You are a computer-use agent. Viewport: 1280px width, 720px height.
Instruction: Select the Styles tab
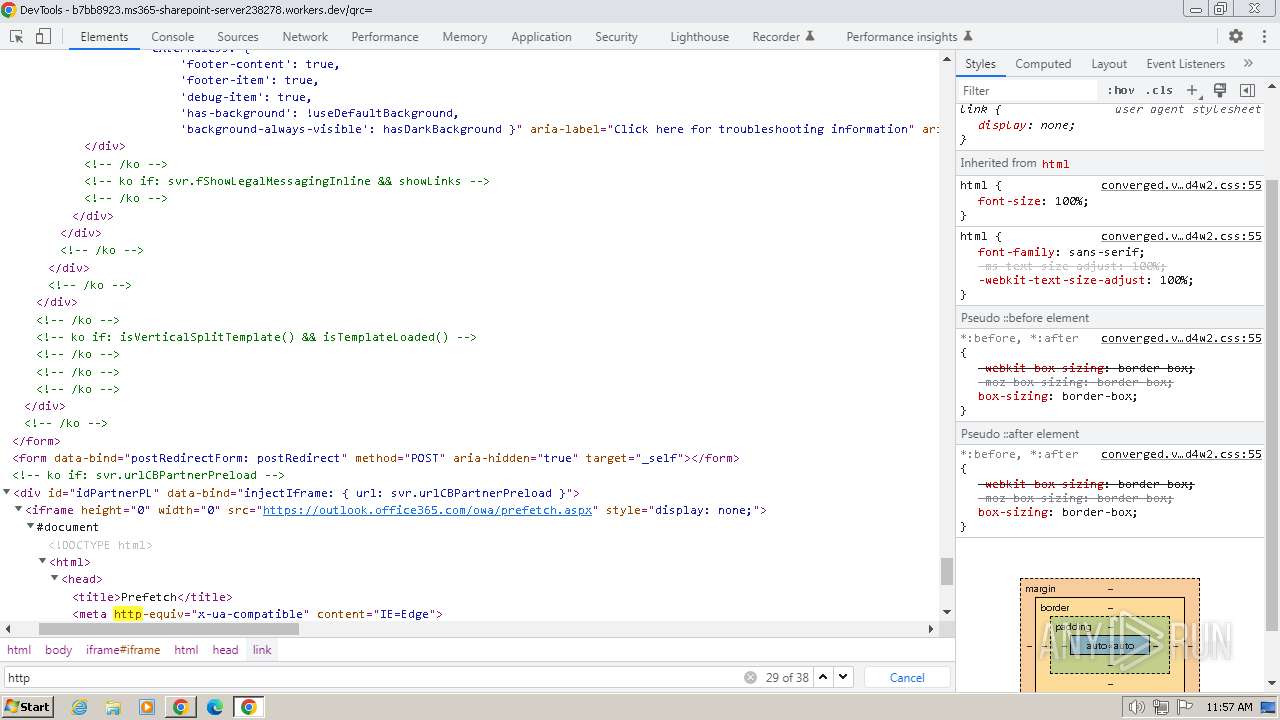point(980,63)
